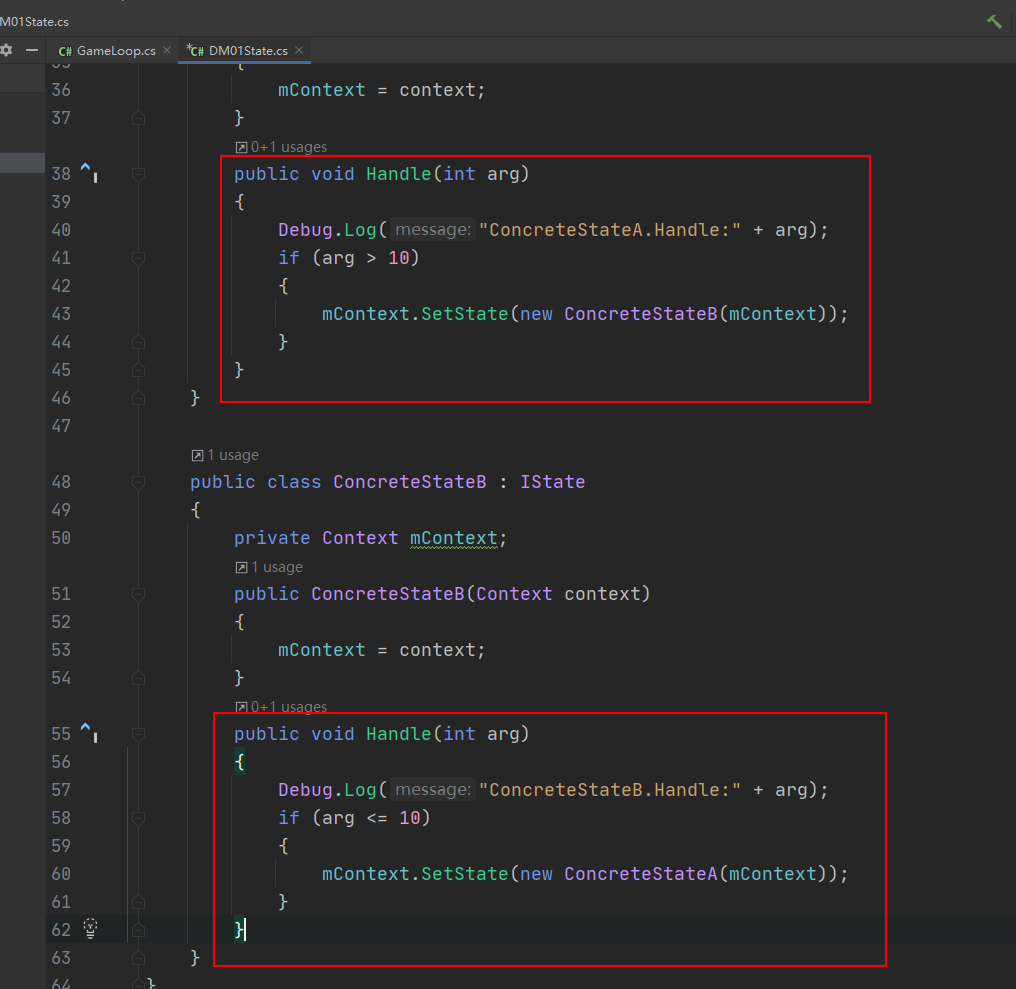Open '1 usage' hint above ConcreteStateB constructor
This screenshot has width=1016, height=989.
269,567
